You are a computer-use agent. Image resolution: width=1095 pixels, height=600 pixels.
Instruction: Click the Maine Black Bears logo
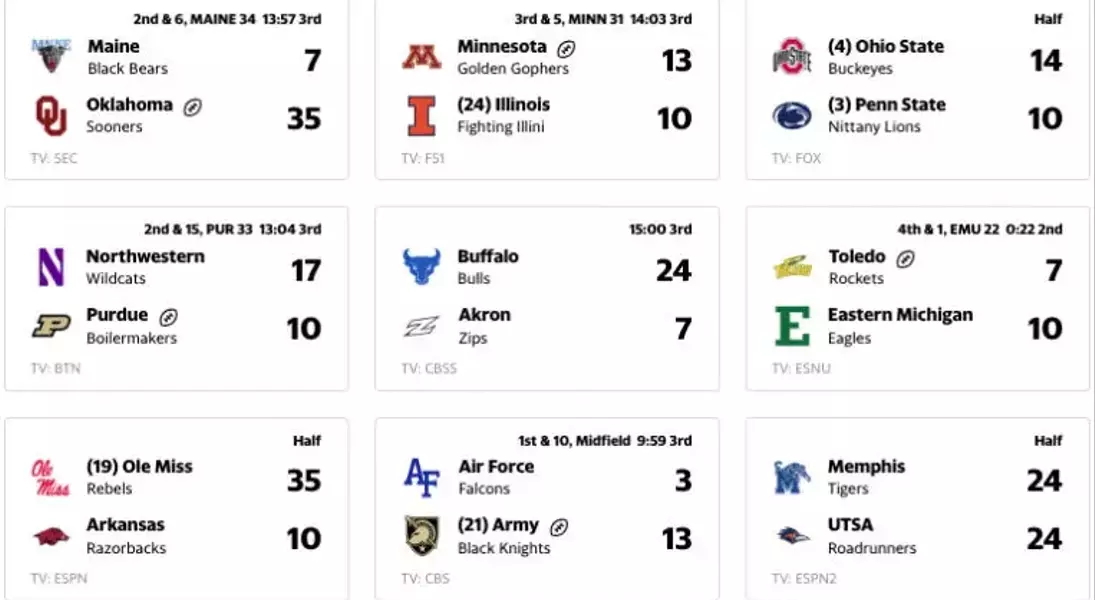(51, 56)
